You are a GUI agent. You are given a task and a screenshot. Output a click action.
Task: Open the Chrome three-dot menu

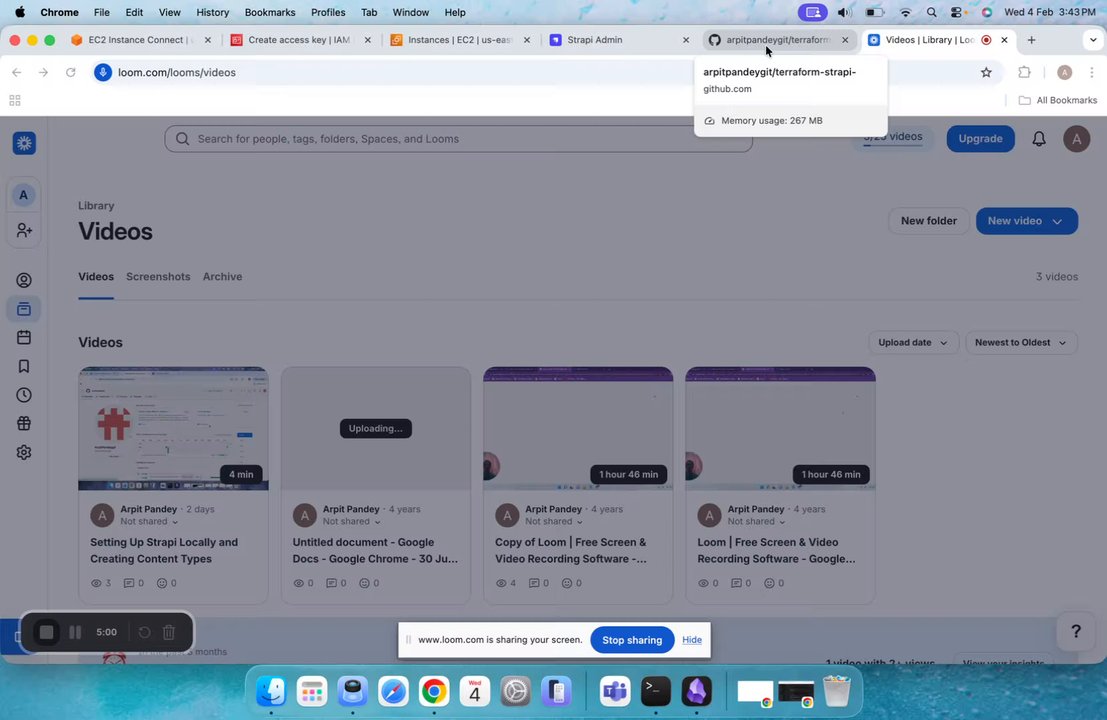pos(1091,72)
